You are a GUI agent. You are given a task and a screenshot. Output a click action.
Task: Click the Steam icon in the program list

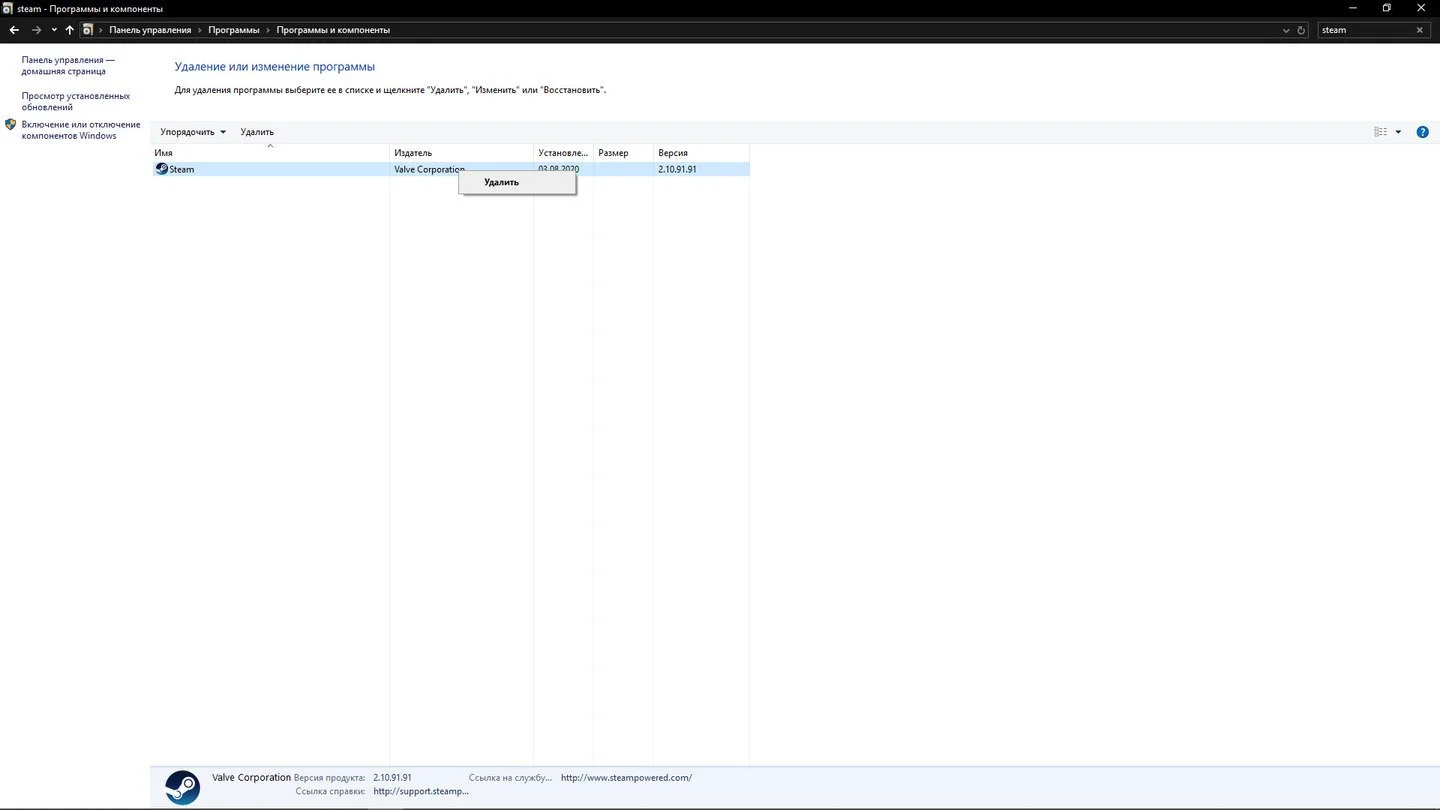pyautogui.click(x=161, y=169)
